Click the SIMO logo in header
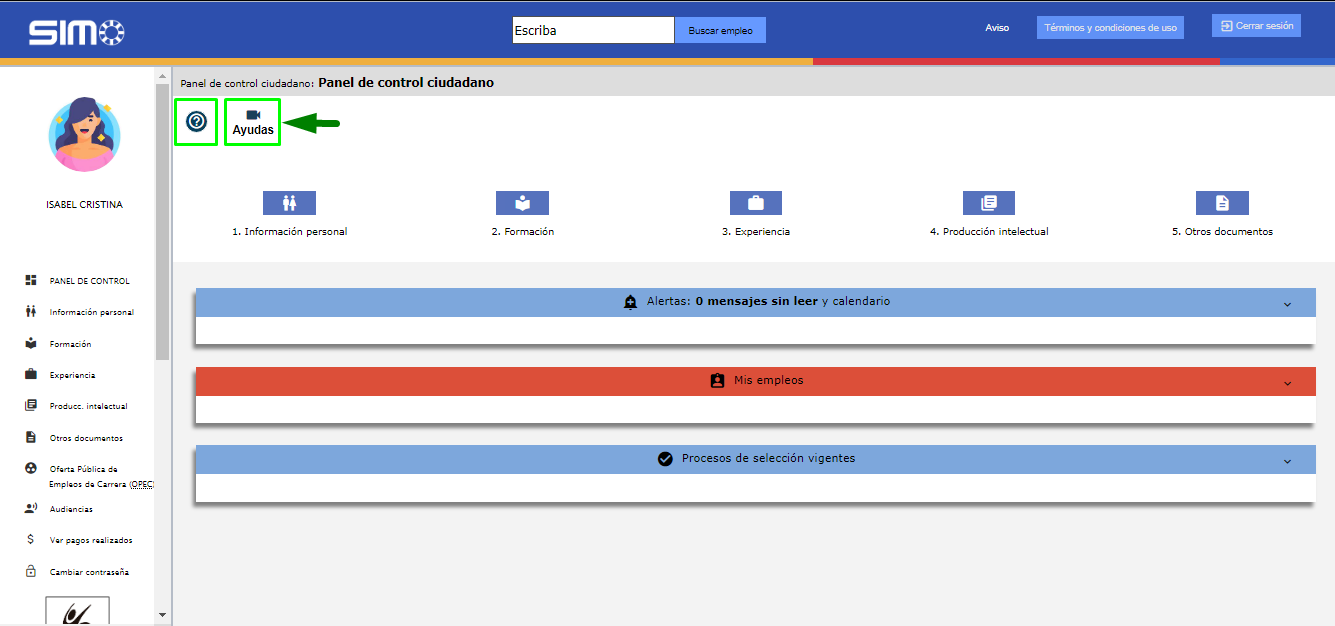1335x626 pixels. pos(76,32)
